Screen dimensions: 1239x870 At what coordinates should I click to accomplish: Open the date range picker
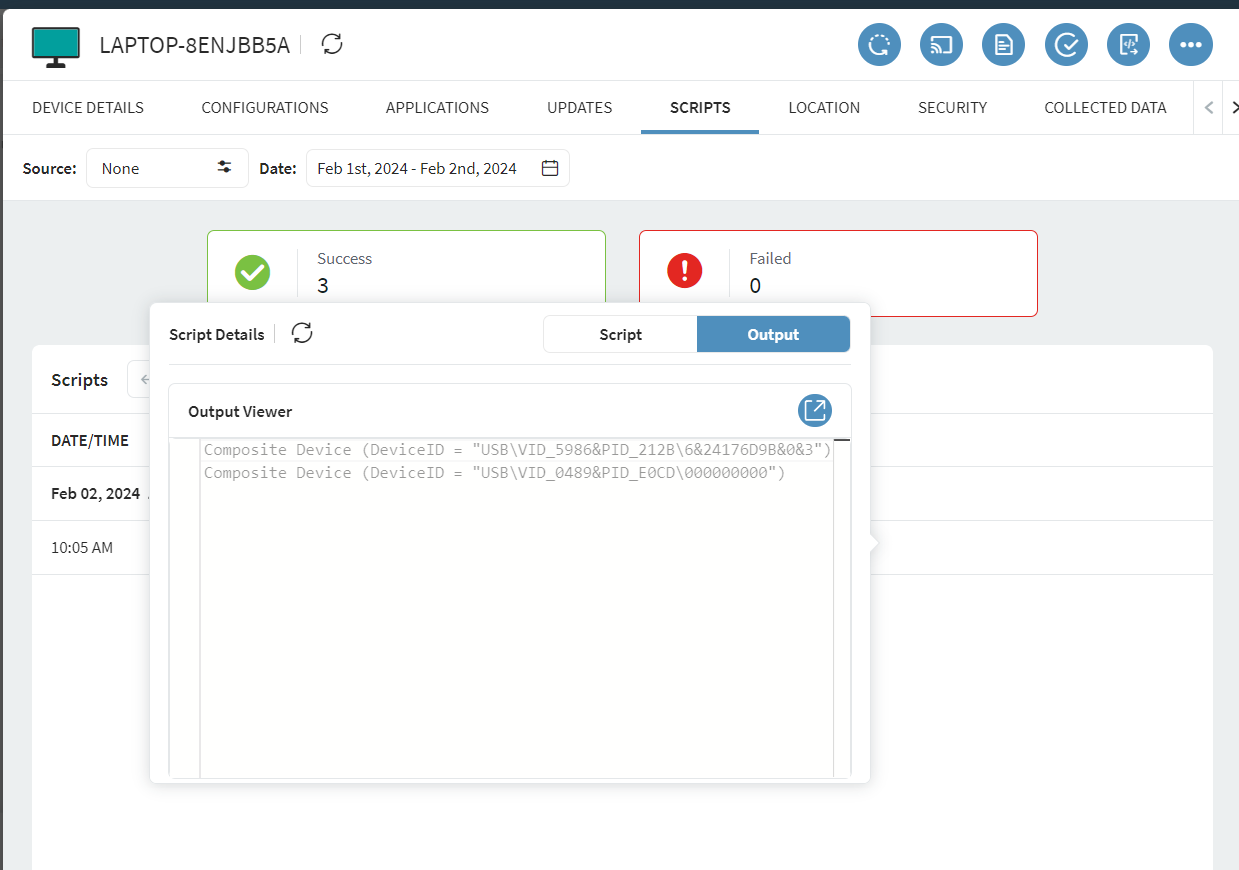(x=437, y=168)
